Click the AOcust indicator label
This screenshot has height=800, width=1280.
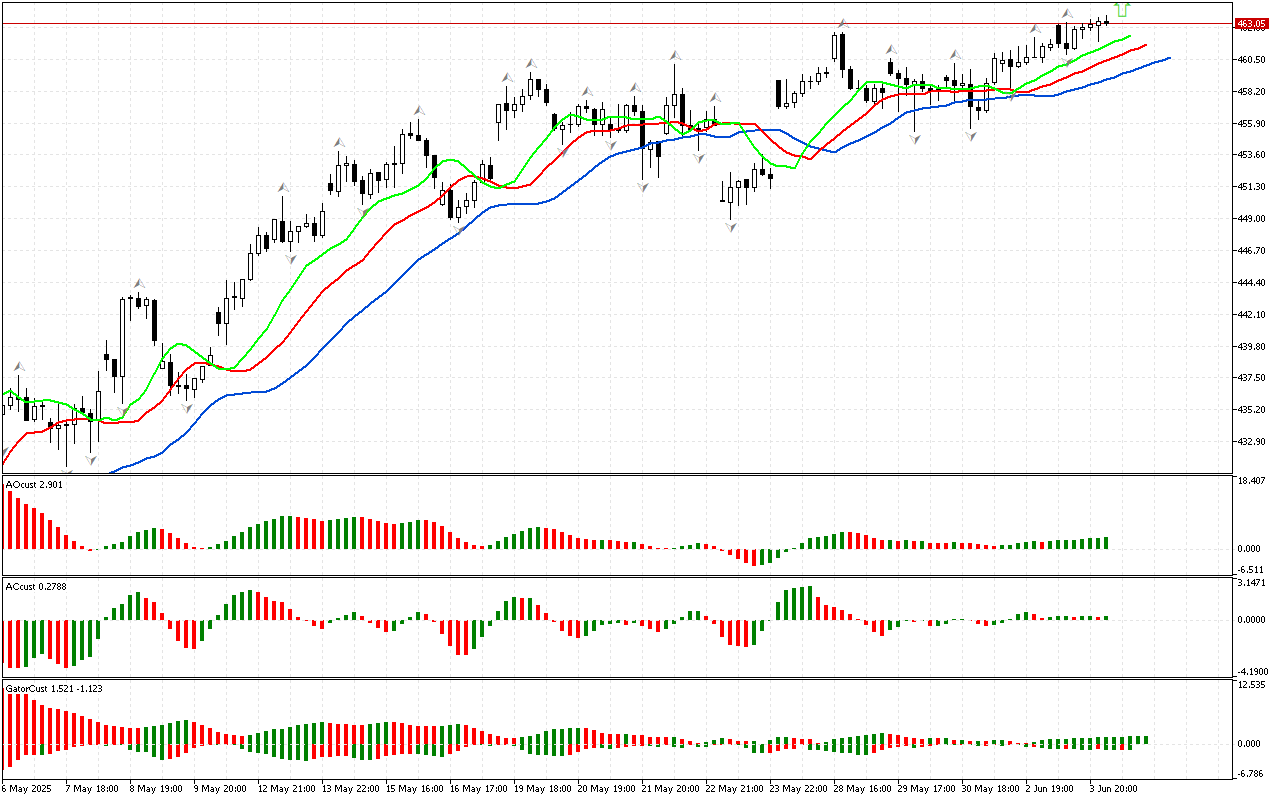pos(35,485)
